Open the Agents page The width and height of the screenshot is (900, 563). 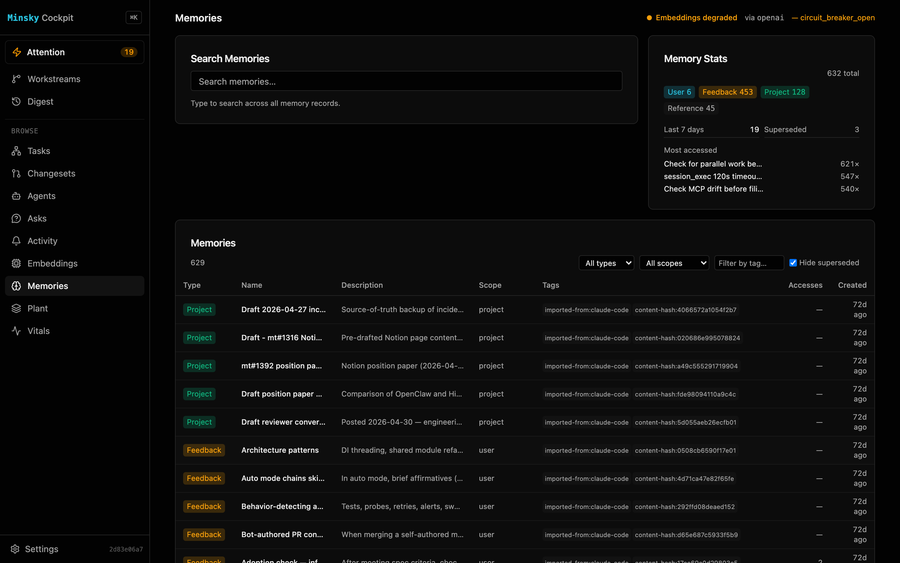[x=75, y=196]
